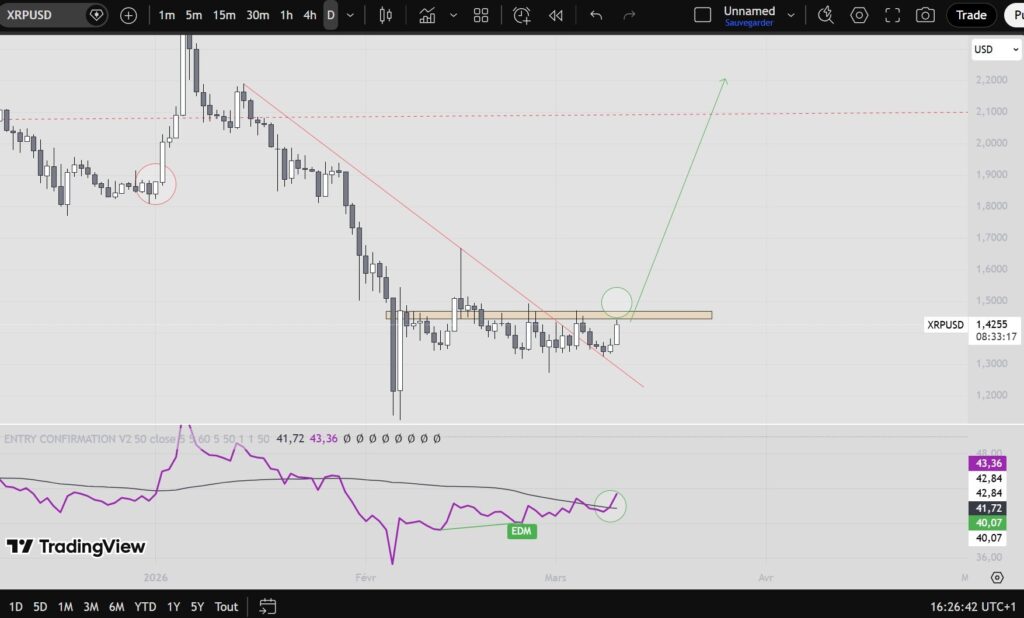
Task: Expand the timeframe dropdown chevron
Action: (350, 15)
